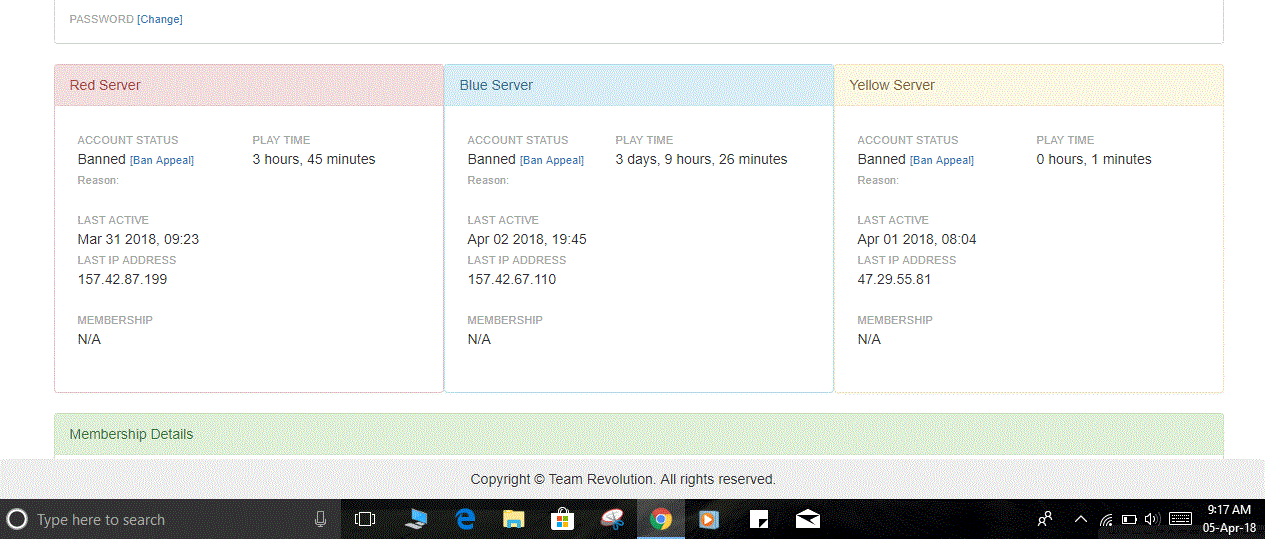Click the Cortana search circle icon

tap(17, 519)
